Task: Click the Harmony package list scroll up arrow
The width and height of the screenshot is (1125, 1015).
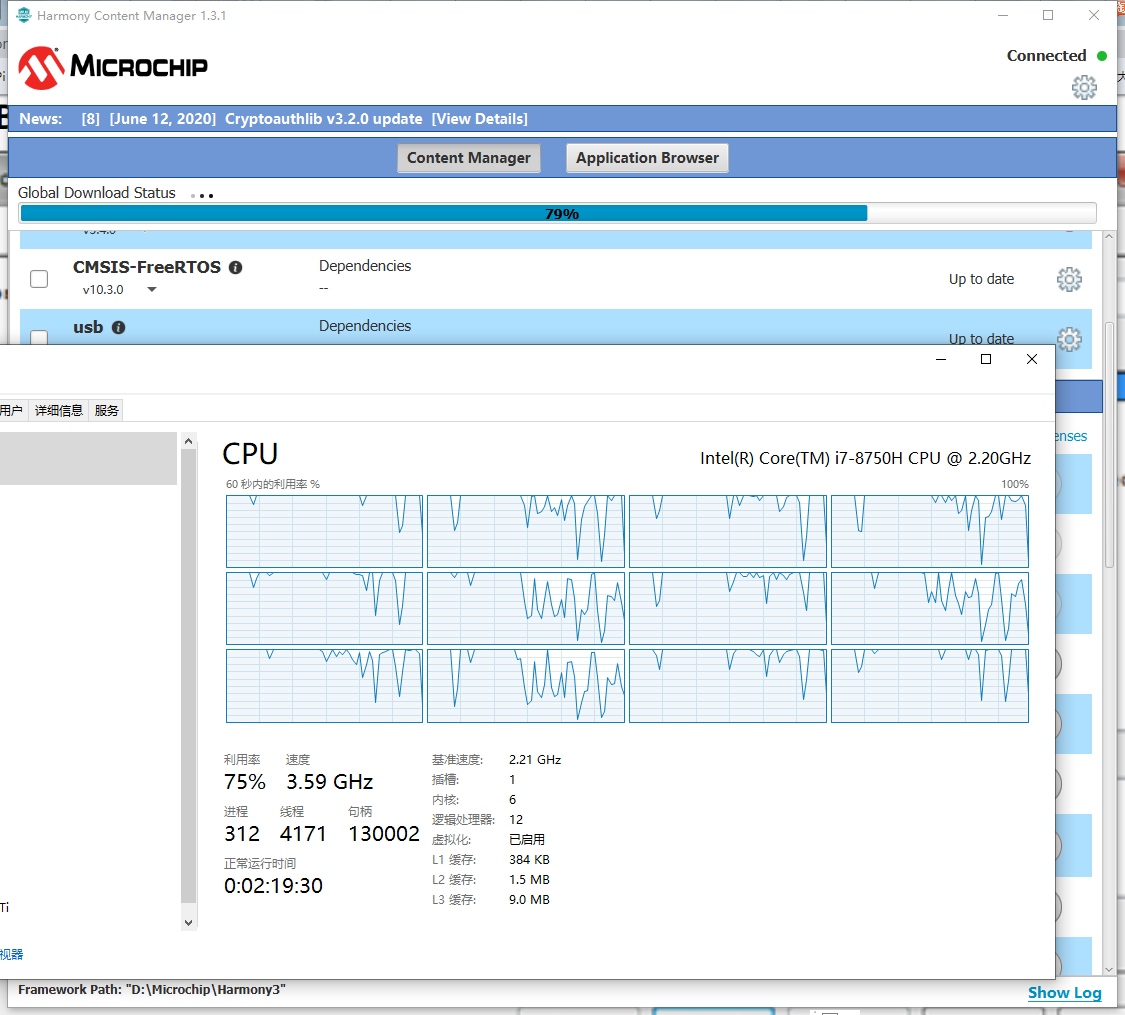Action: click(1109, 236)
